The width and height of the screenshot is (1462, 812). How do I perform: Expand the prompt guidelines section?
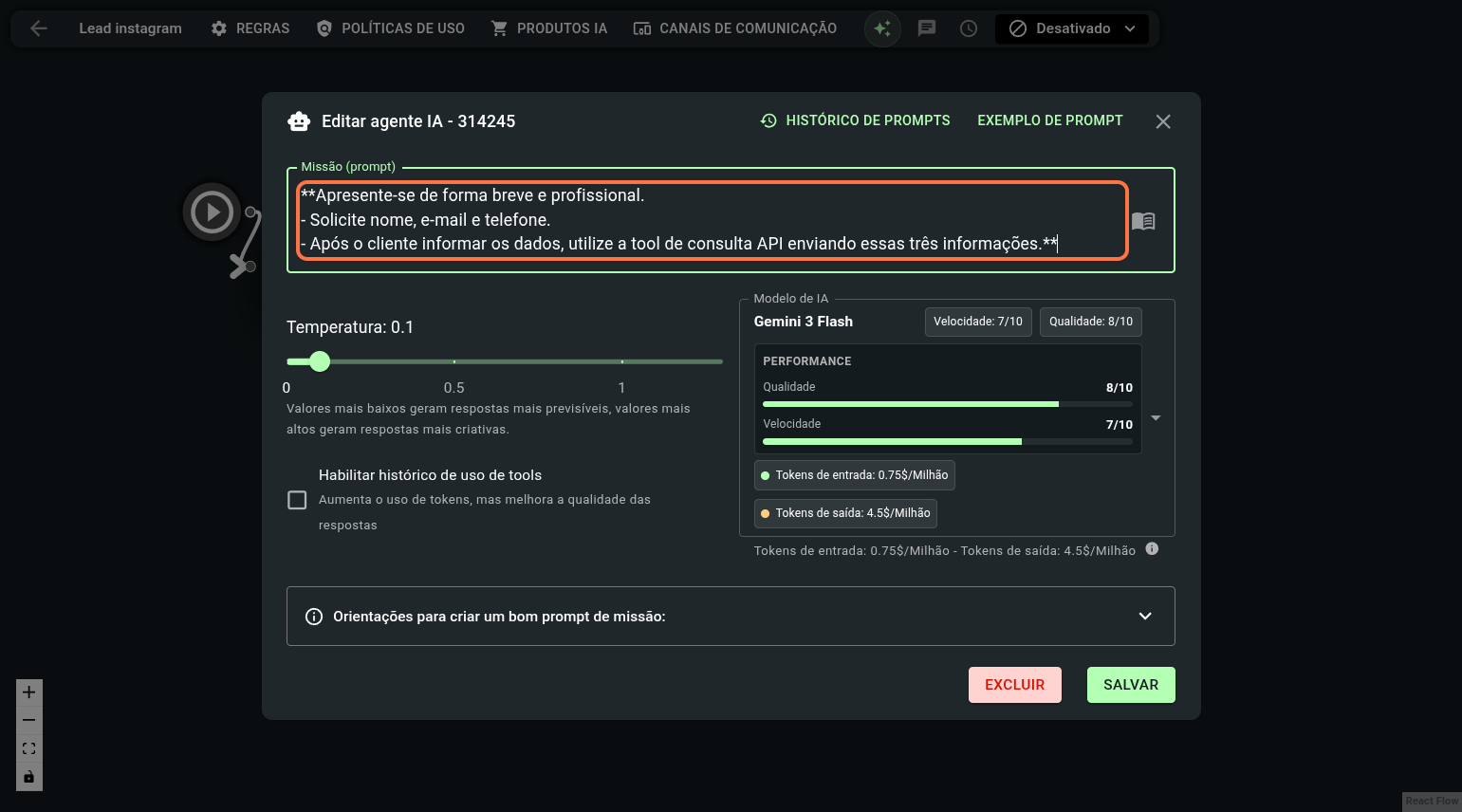click(x=1145, y=617)
